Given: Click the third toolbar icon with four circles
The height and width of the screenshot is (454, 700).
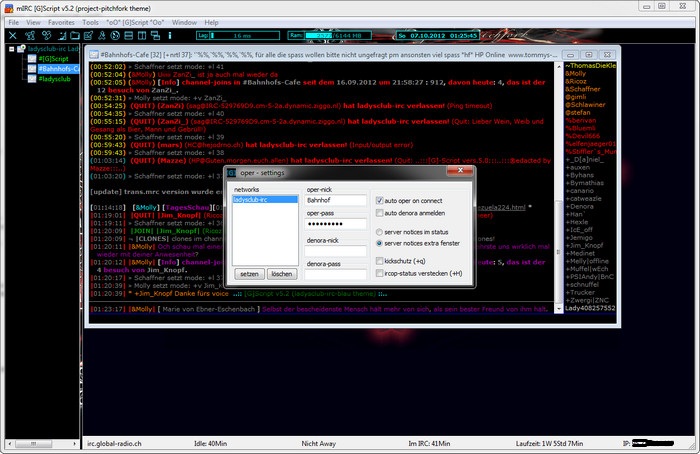Looking at the screenshot, I should click(x=46, y=35).
